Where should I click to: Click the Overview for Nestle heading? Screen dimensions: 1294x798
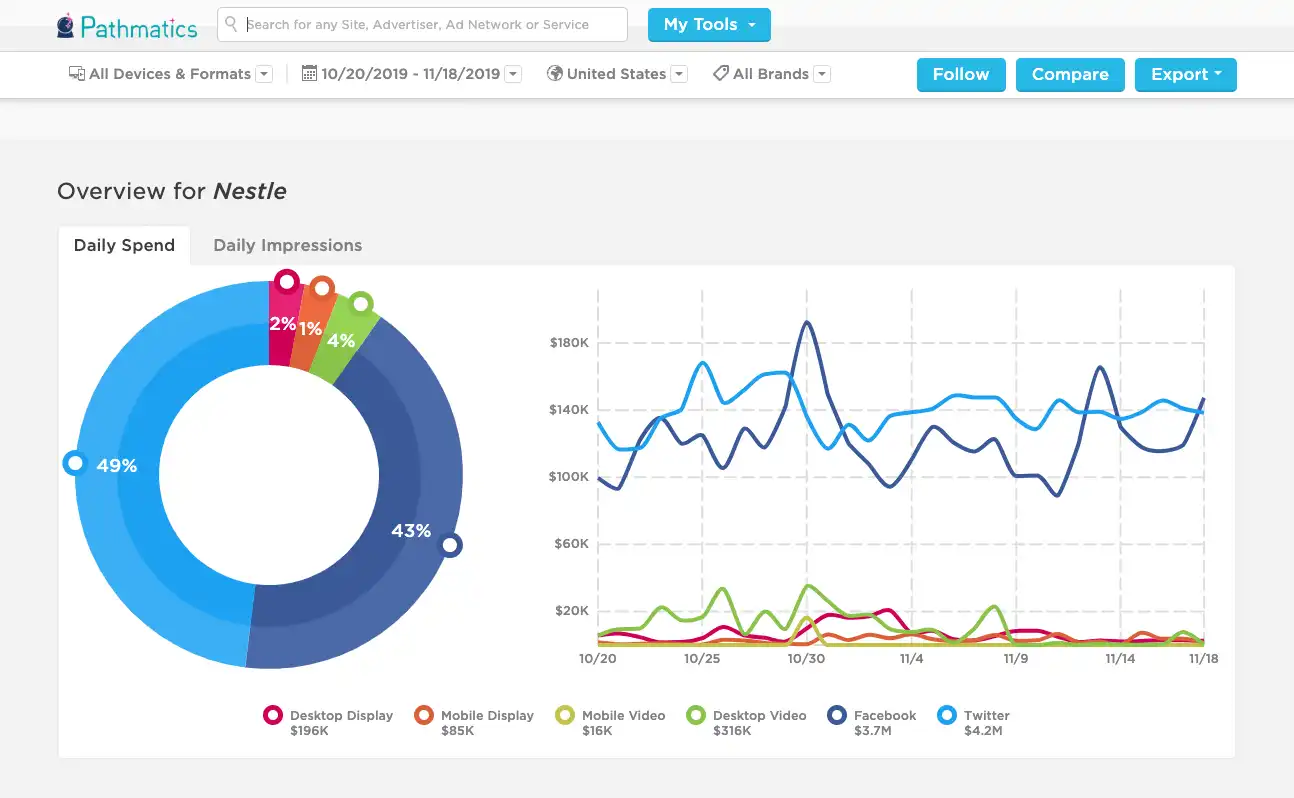[x=172, y=191]
